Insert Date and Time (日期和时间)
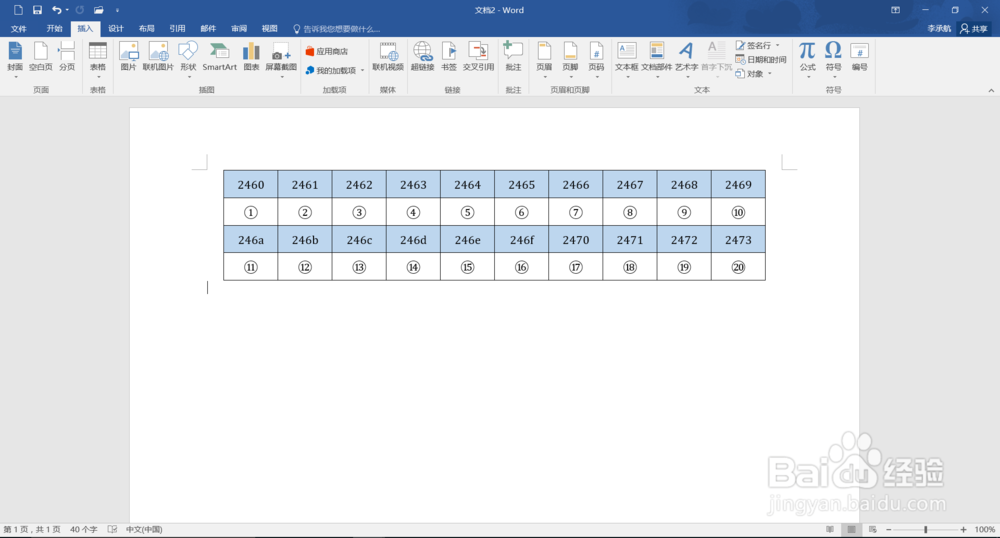Image resolution: width=1000 pixels, height=538 pixels. tap(761, 59)
